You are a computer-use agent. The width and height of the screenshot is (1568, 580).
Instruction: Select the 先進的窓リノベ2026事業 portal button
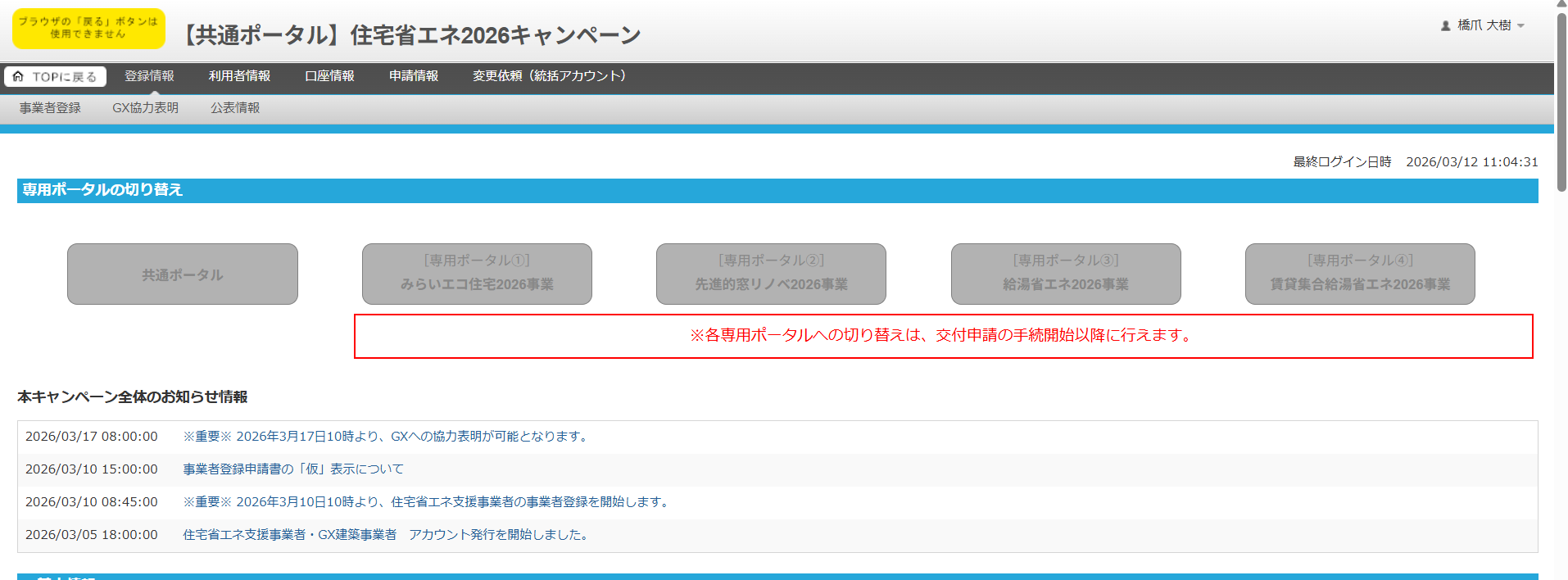point(771,274)
